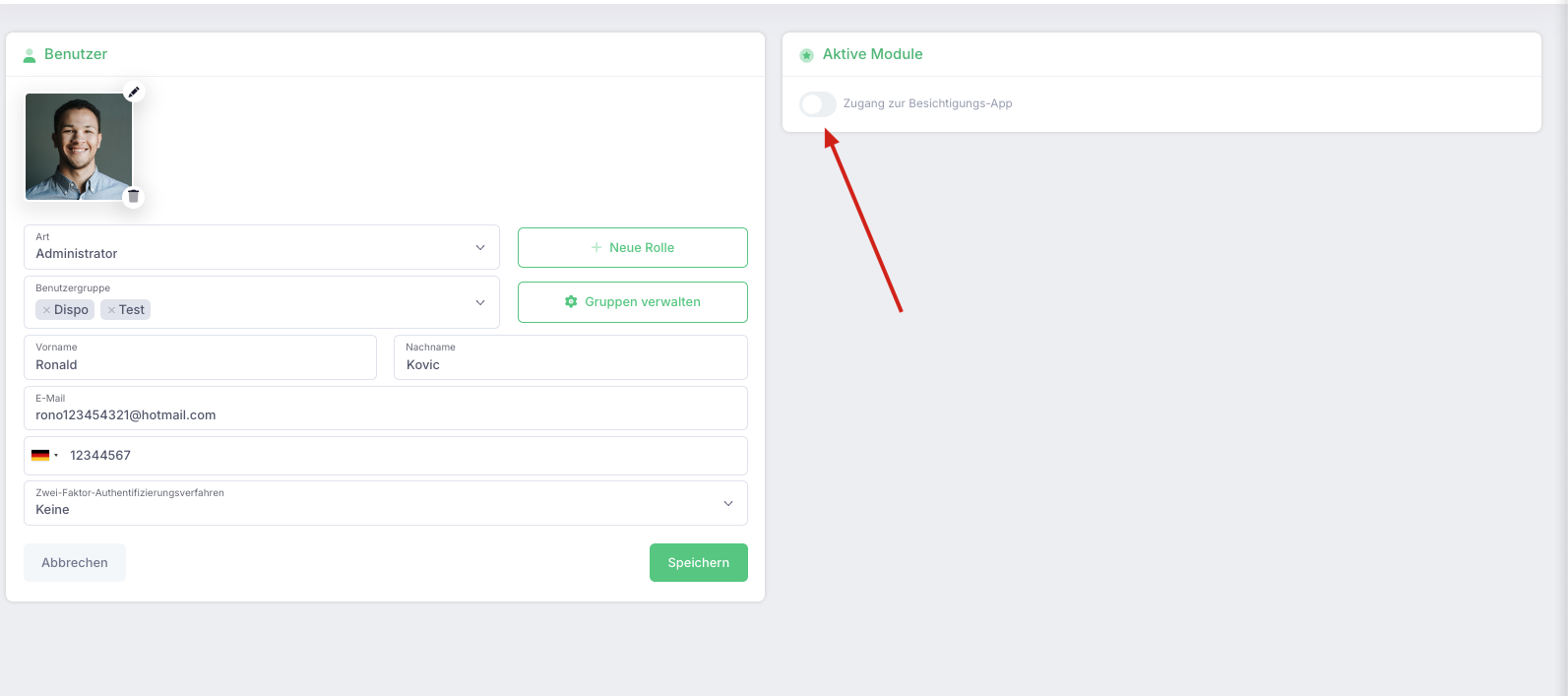Remove the Dispo group tag
The height and width of the screenshot is (696, 1568).
point(46,310)
